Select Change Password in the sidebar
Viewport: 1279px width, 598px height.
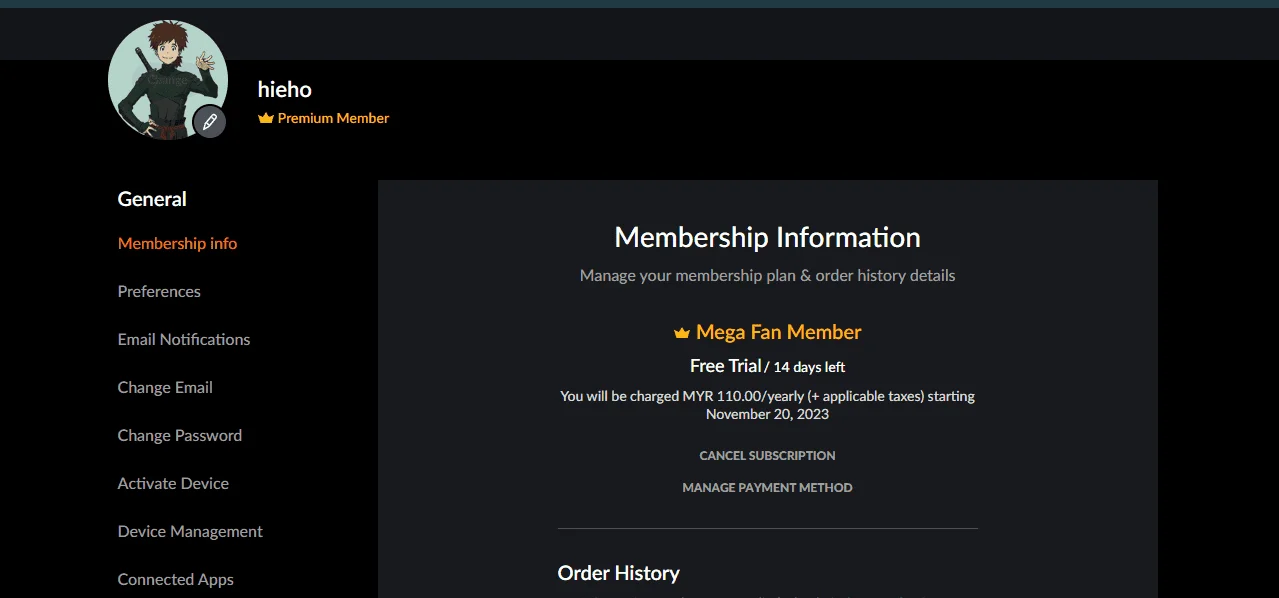(x=180, y=435)
